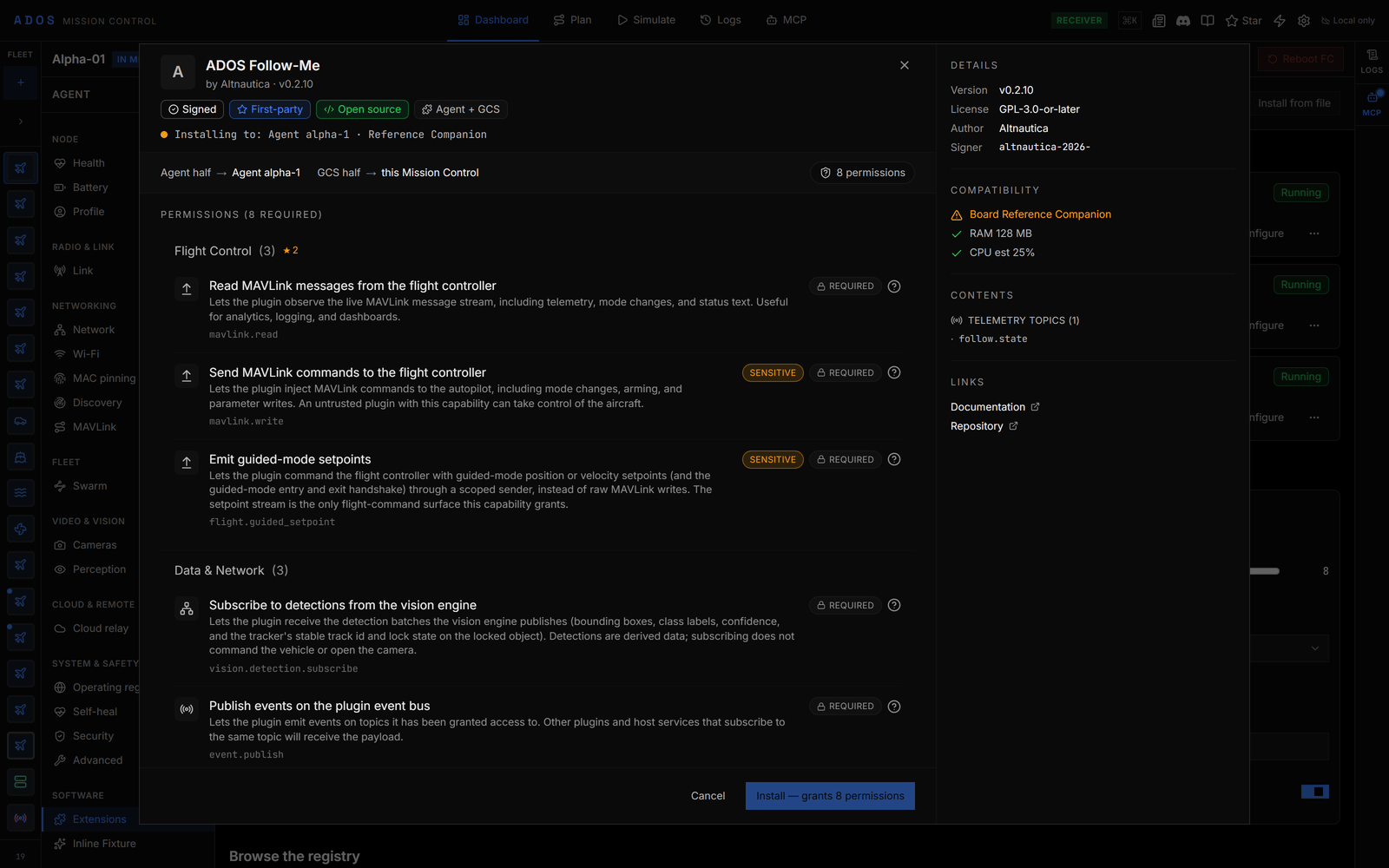Open Health in the sidebar
Viewport: 1389px width, 868px height.
(x=89, y=163)
